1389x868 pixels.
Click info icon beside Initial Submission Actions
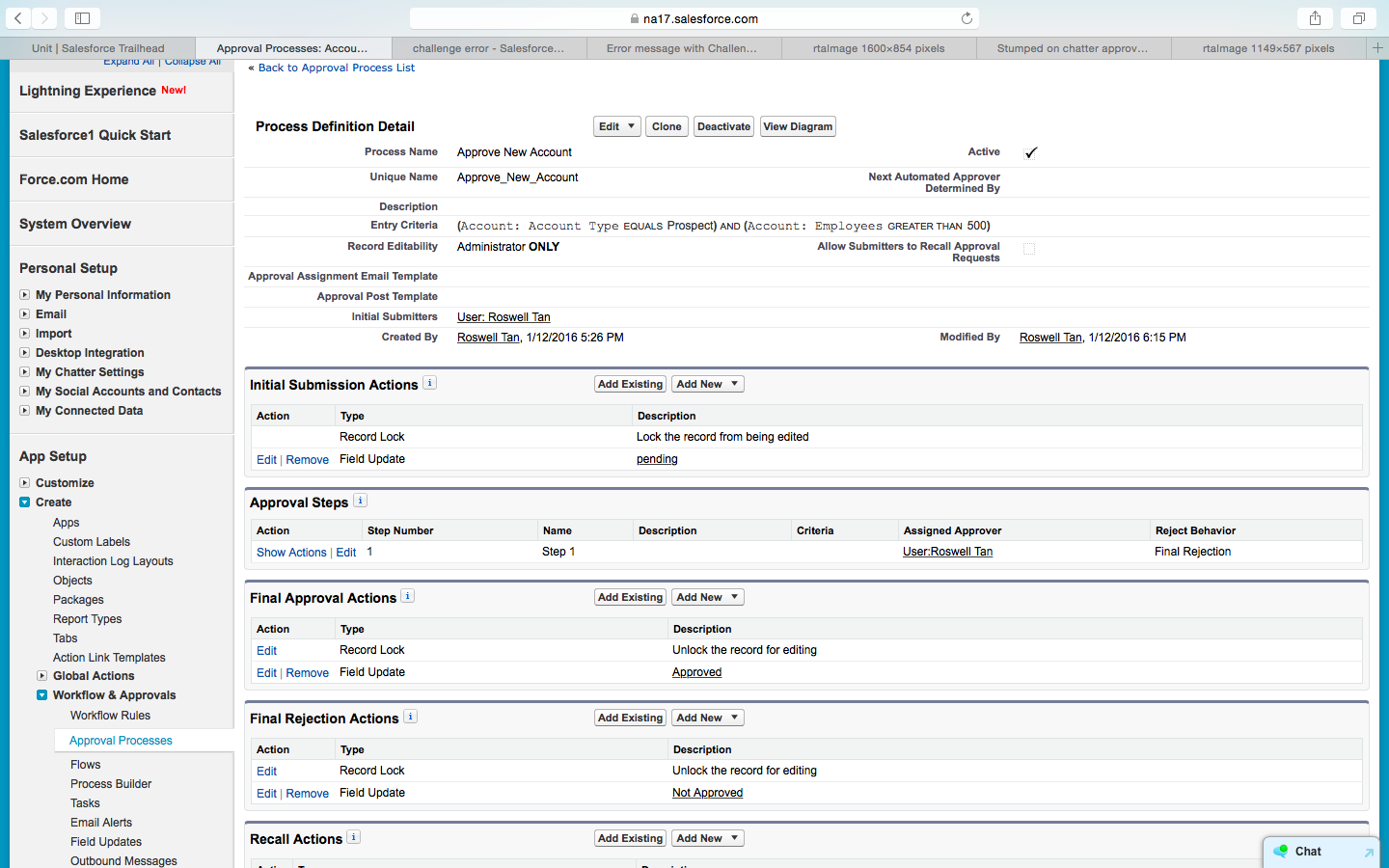430,383
